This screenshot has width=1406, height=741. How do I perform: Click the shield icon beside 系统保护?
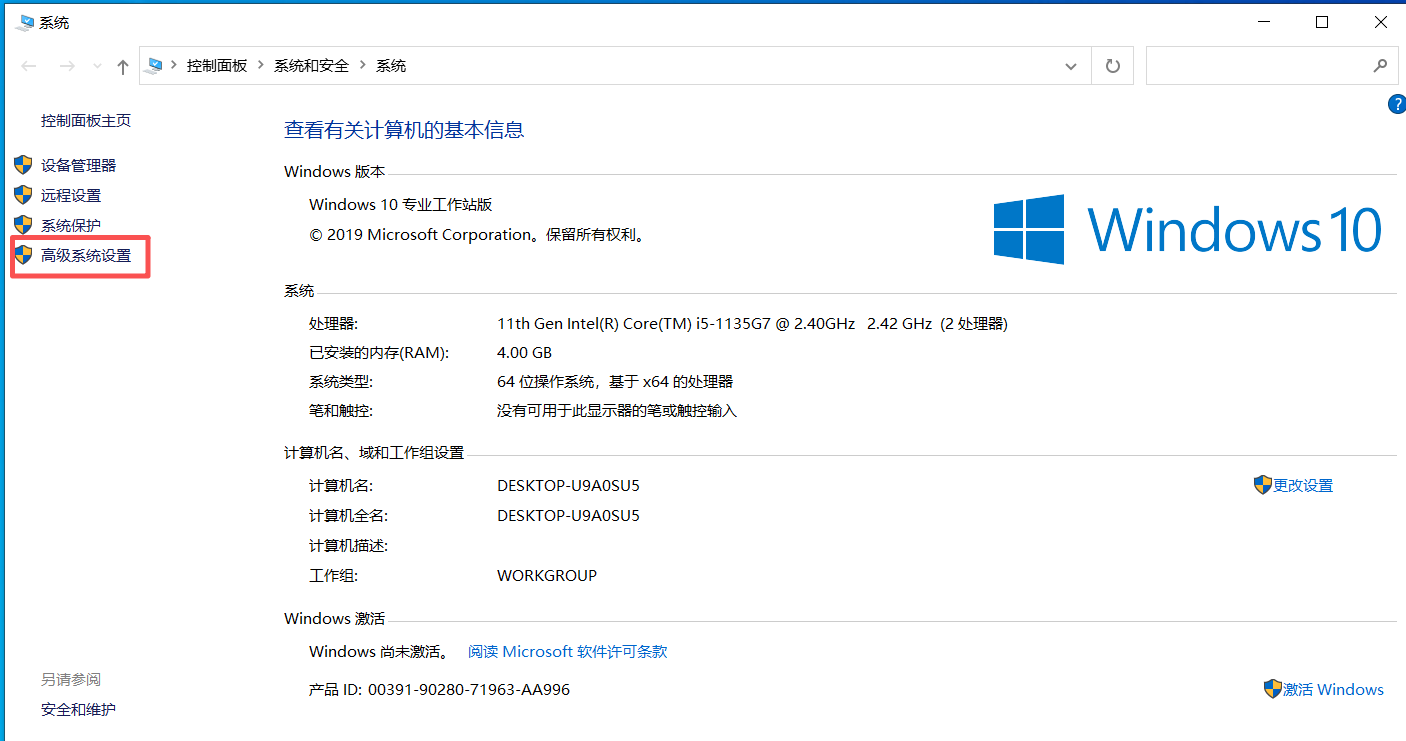(23, 225)
